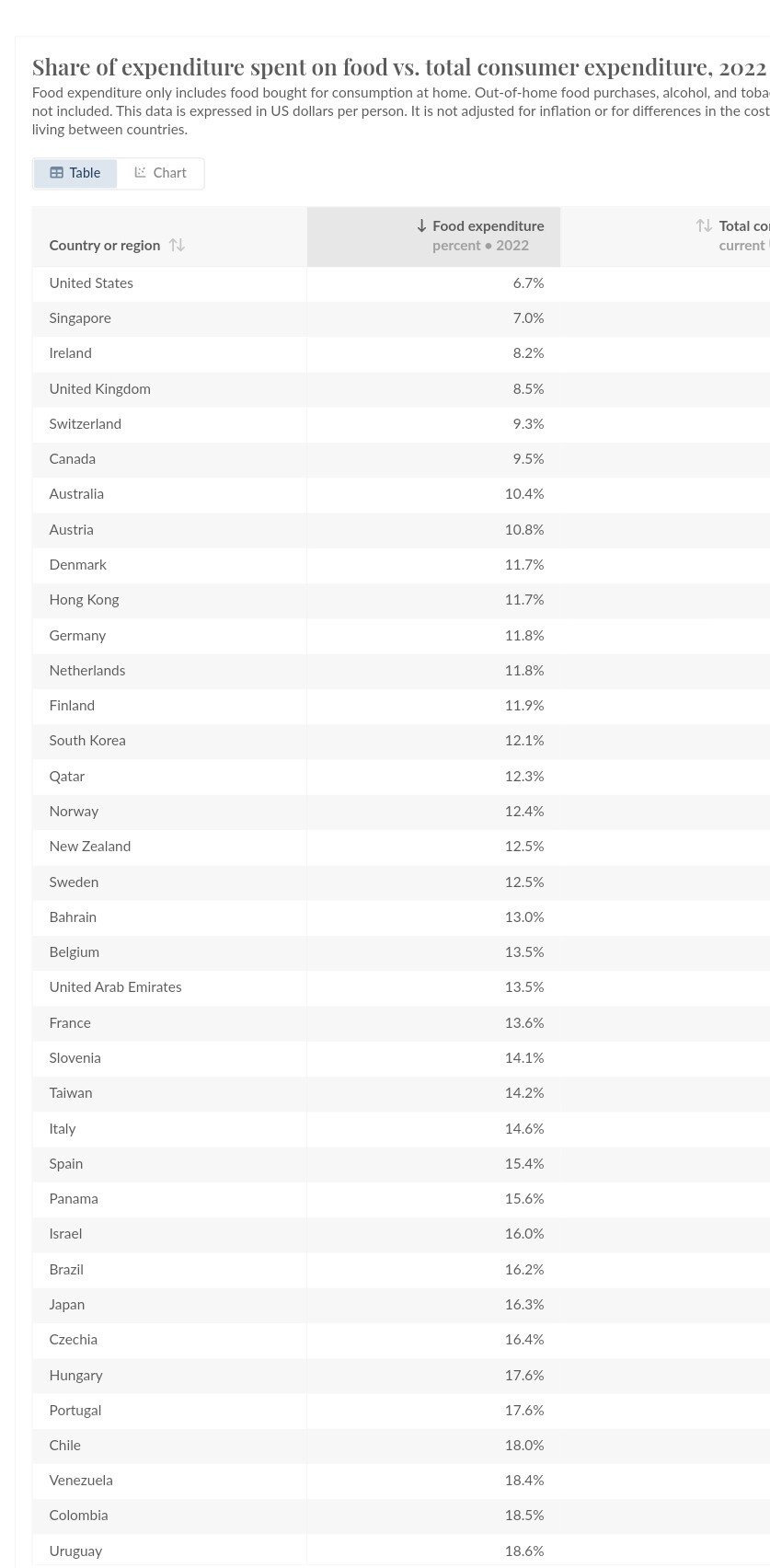
Task: Click the chart title heading
Action: point(398,67)
